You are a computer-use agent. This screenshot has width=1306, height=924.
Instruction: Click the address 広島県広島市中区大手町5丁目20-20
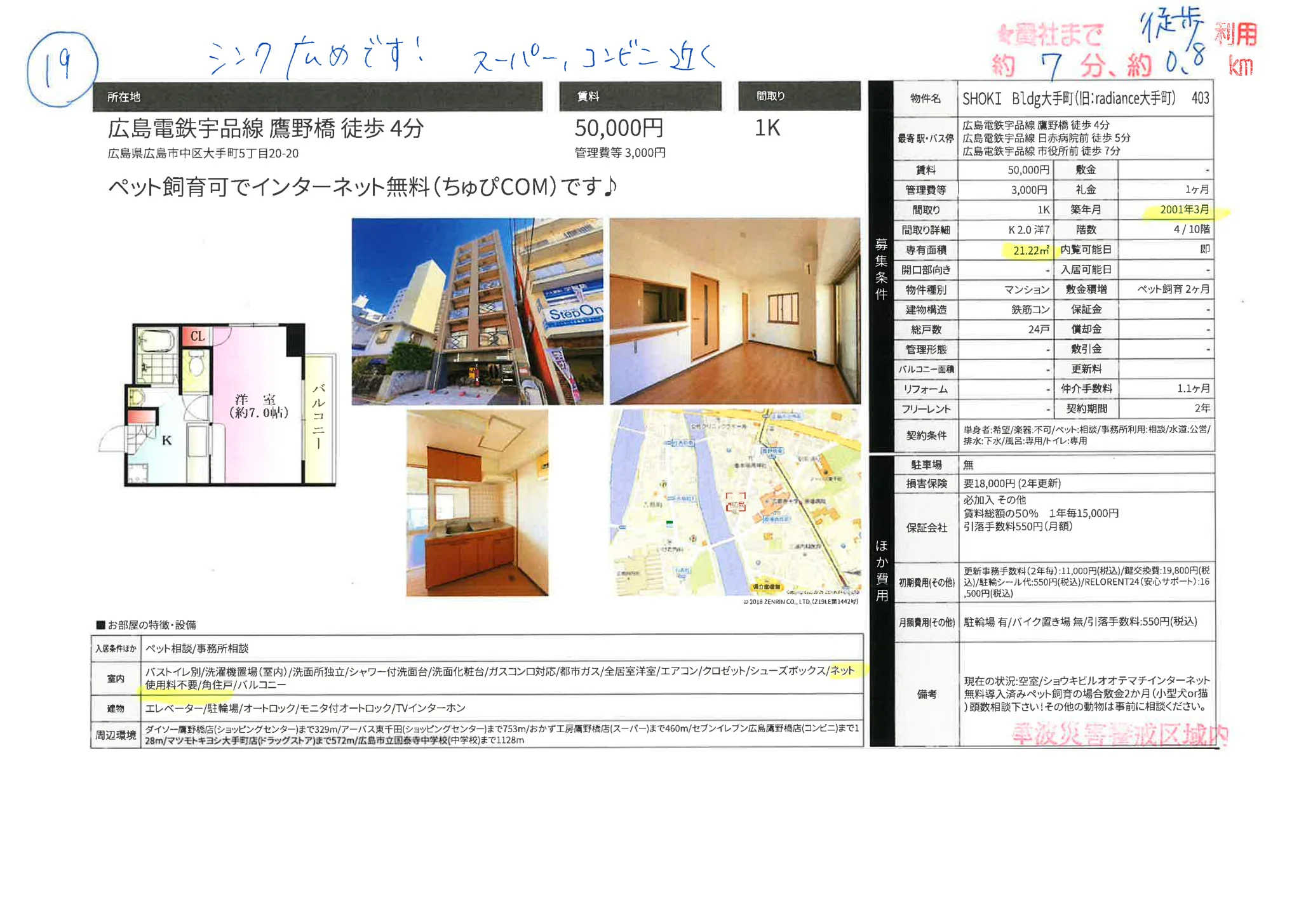(203, 154)
